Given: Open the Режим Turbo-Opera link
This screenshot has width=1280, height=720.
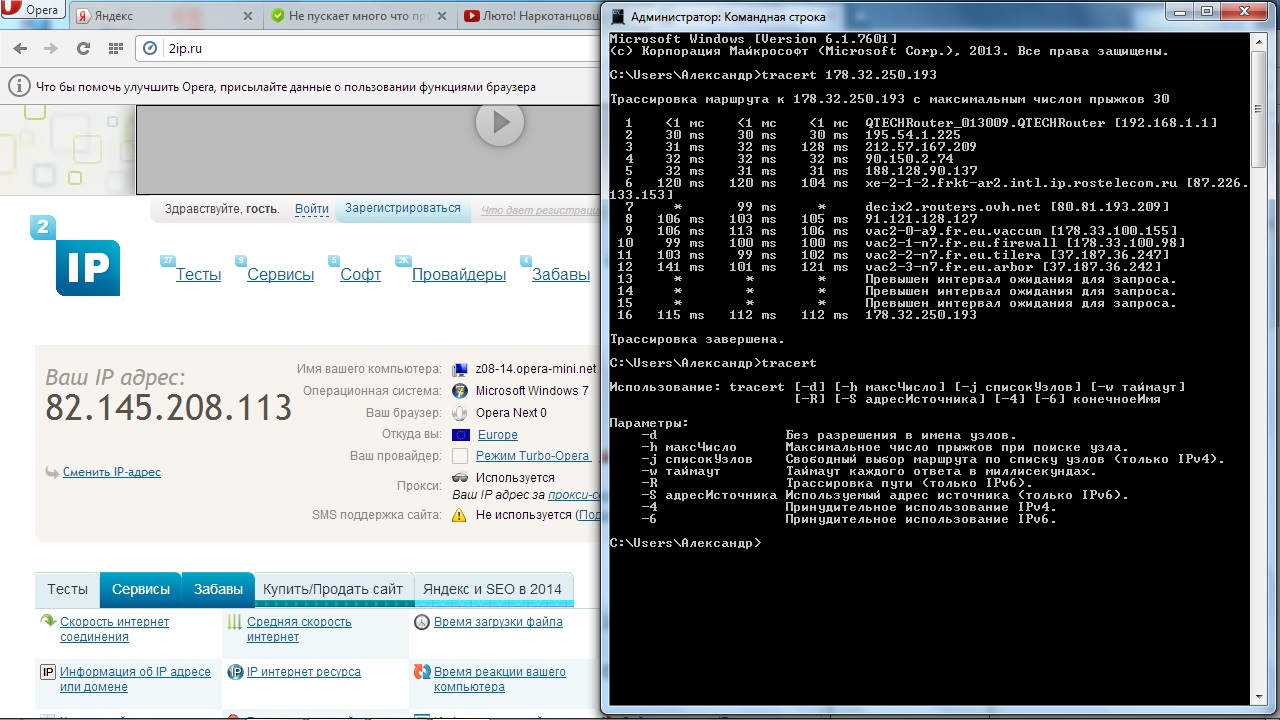Looking at the screenshot, I should point(533,456).
